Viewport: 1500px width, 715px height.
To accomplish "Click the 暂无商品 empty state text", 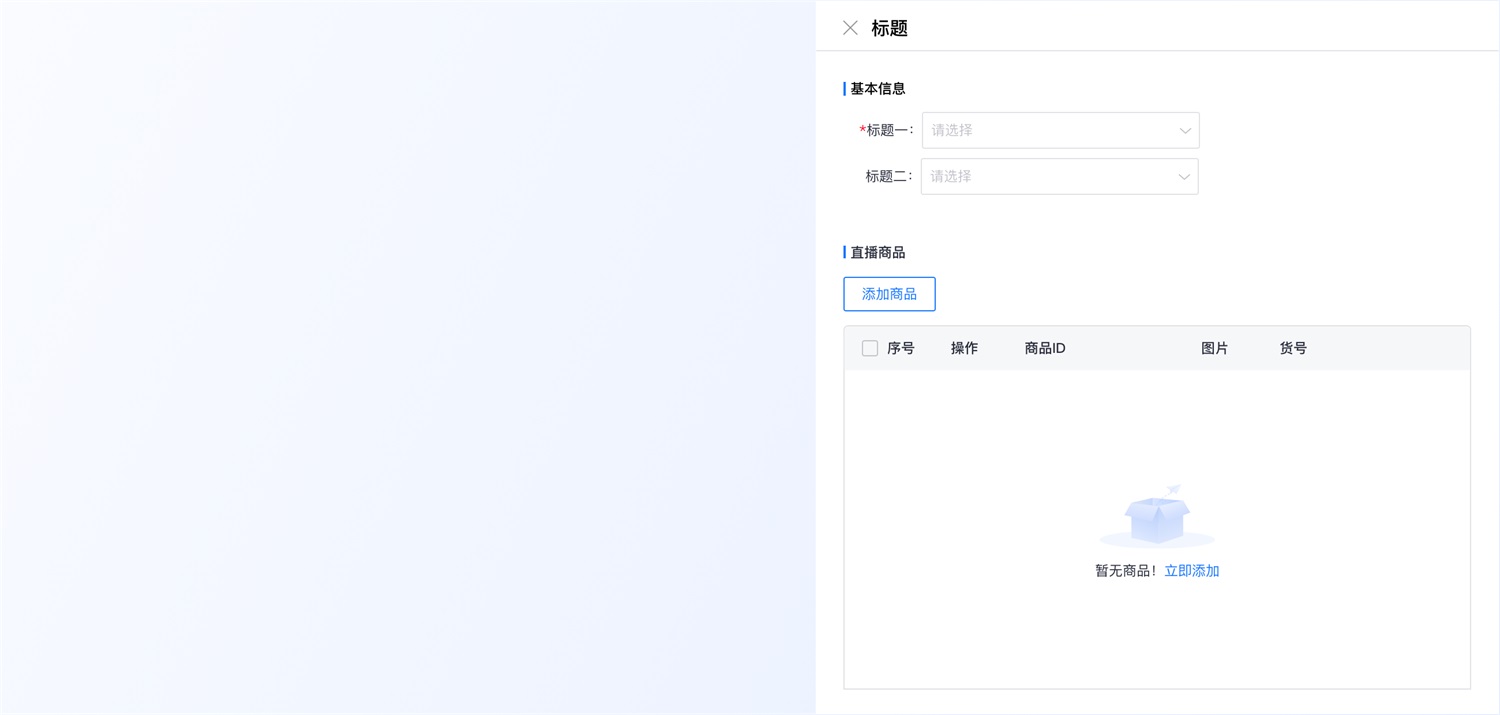I will pyautogui.click(x=1125, y=570).
